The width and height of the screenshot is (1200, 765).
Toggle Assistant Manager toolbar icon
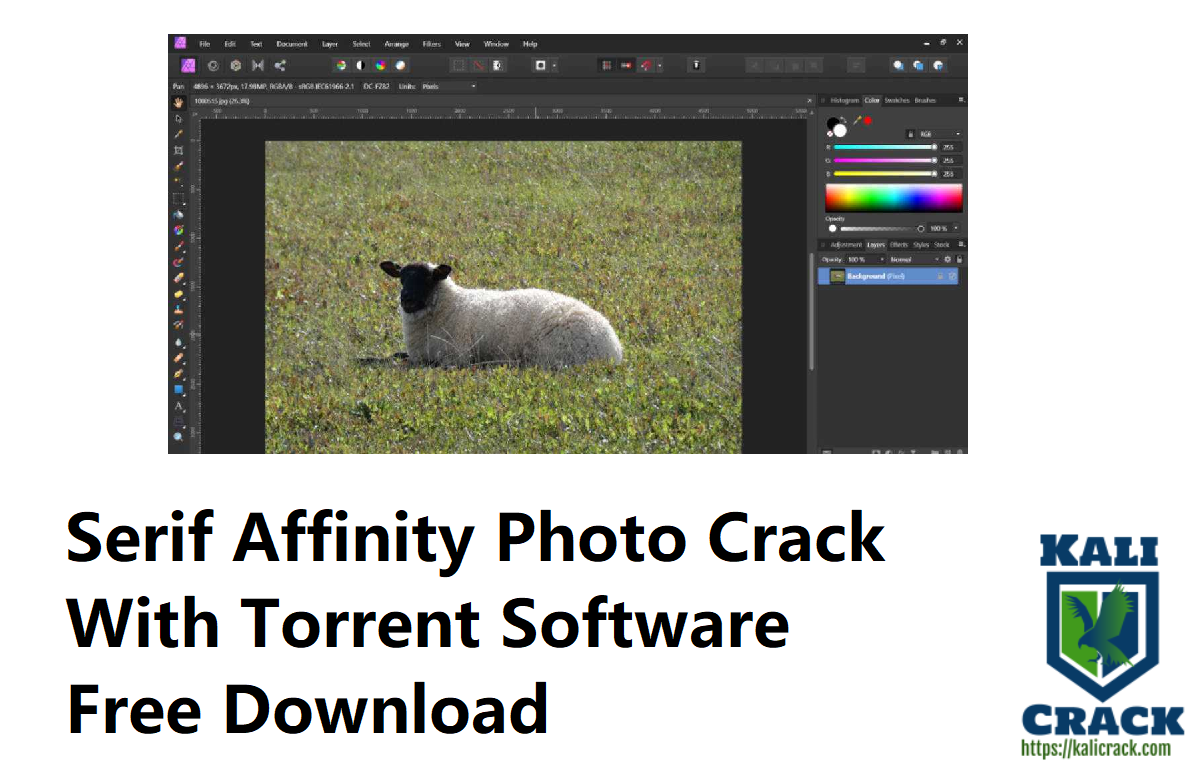[x=696, y=66]
